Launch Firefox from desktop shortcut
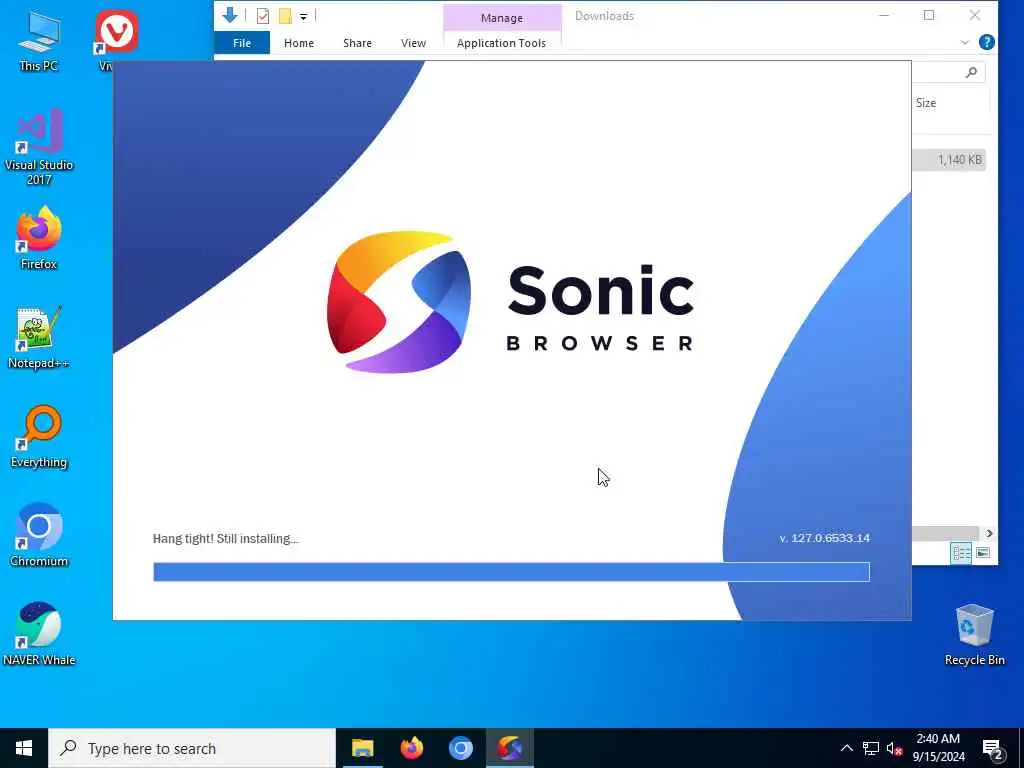 (39, 238)
